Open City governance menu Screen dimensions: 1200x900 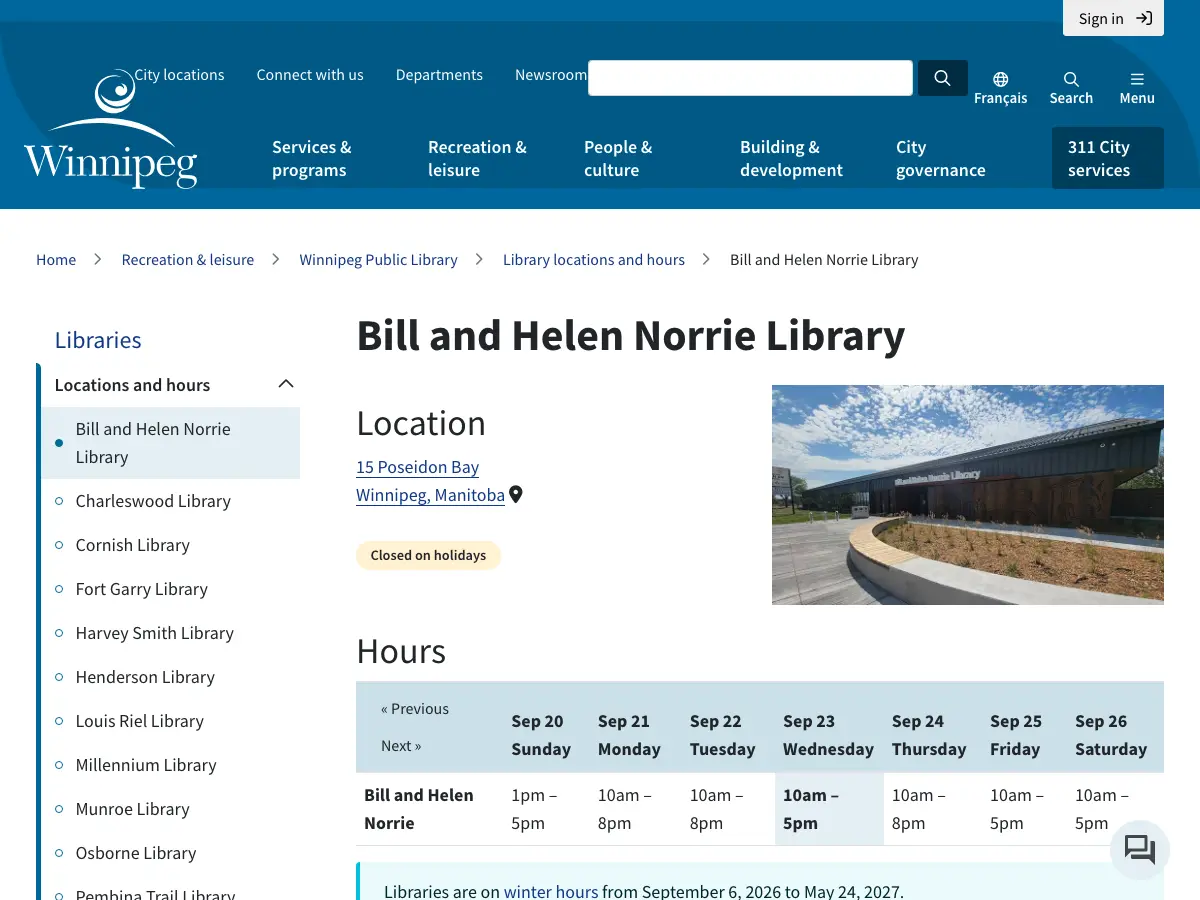(940, 158)
